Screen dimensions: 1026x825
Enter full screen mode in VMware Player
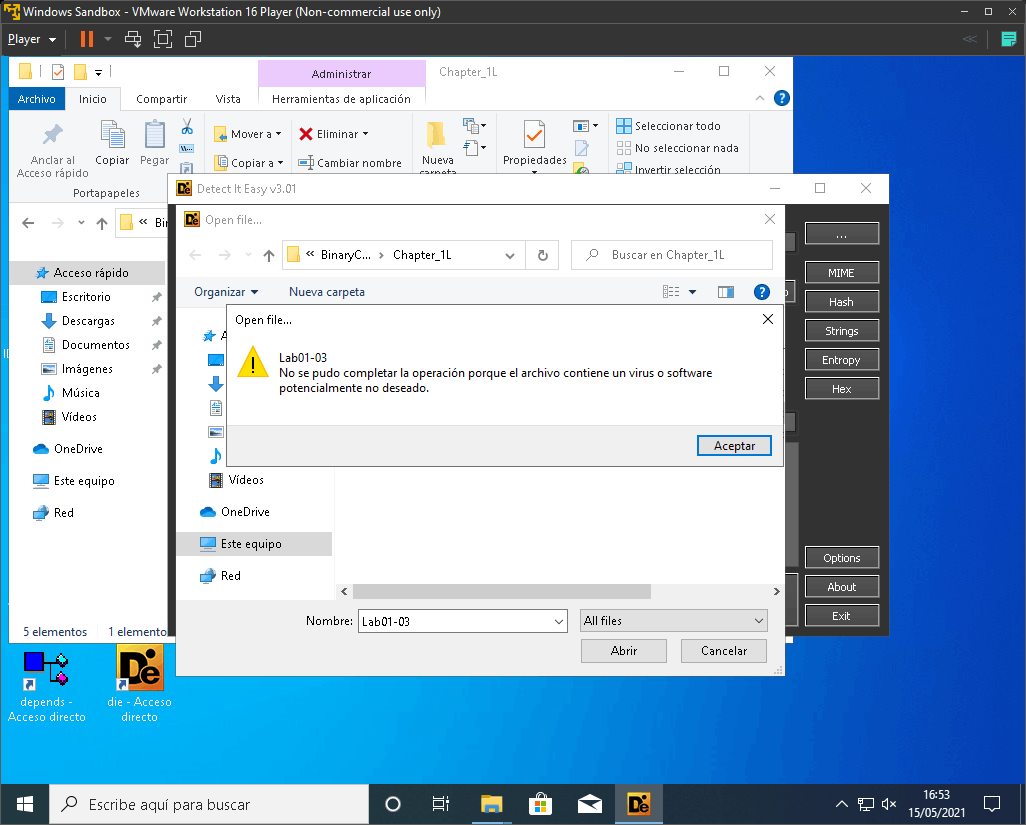[163, 39]
